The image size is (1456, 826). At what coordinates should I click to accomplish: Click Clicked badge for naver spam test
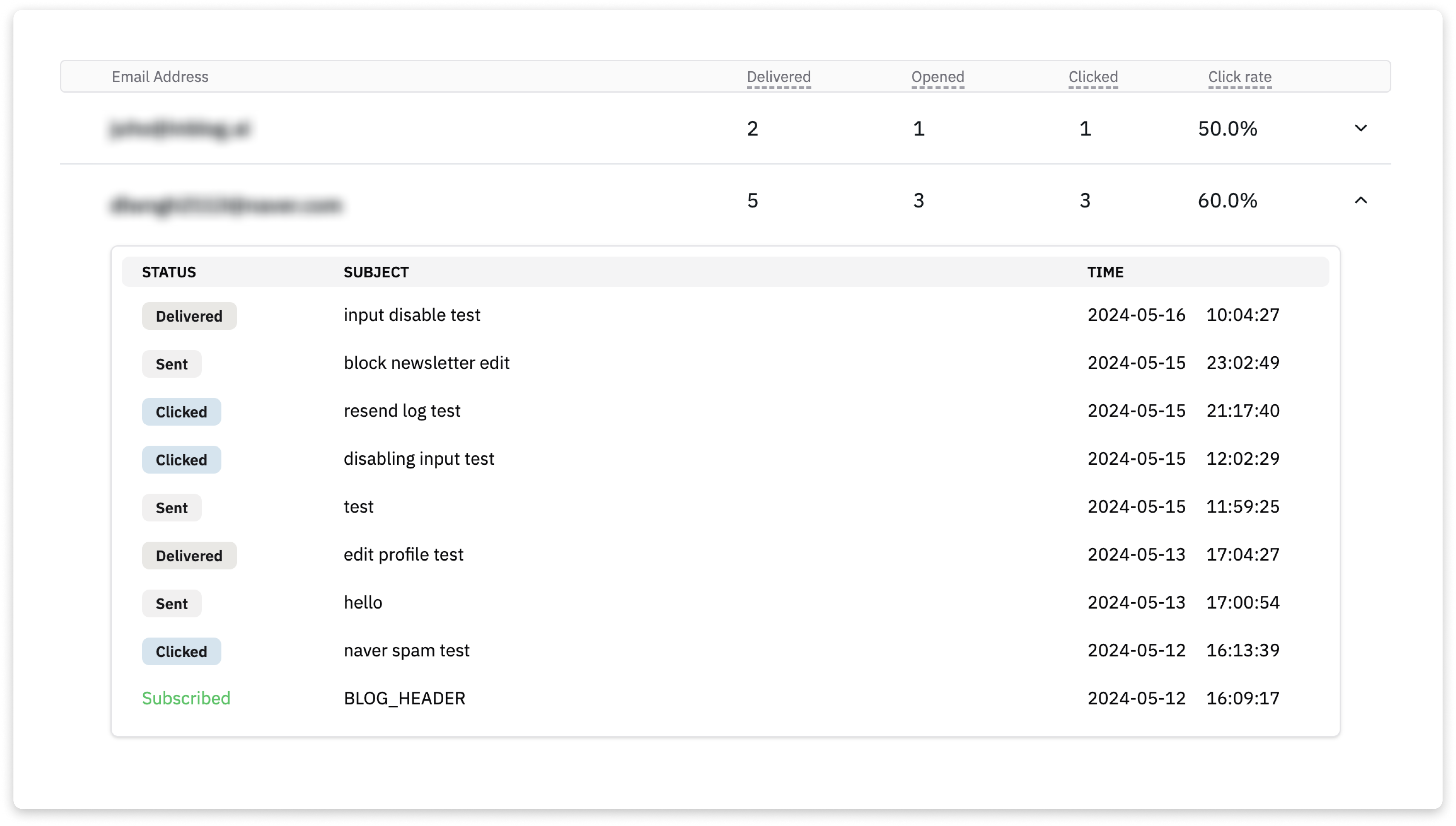[181, 652]
